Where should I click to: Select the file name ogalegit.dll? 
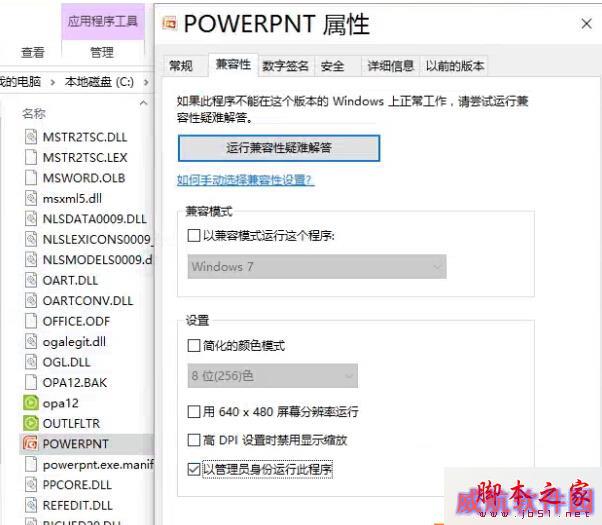pos(74,341)
